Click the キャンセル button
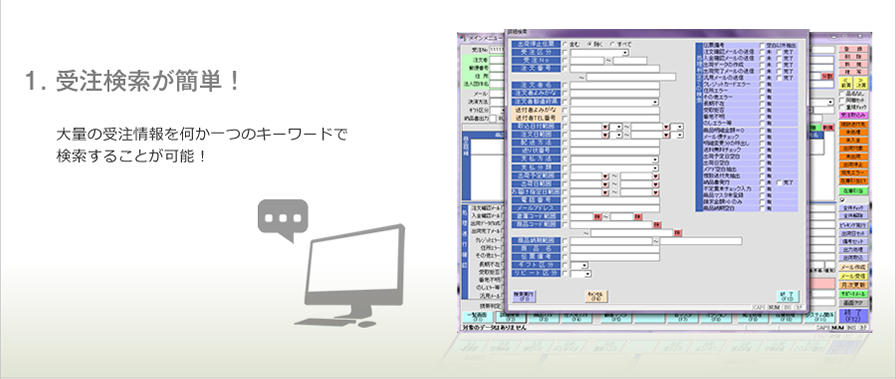The image size is (896, 379). [596, 296]
